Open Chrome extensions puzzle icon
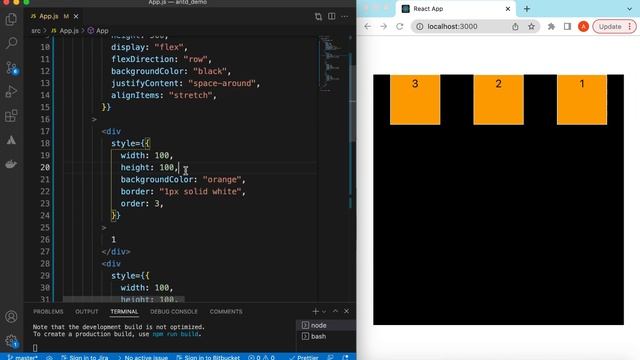The height and width of the screenshot is (360, 640). (551, 27)
